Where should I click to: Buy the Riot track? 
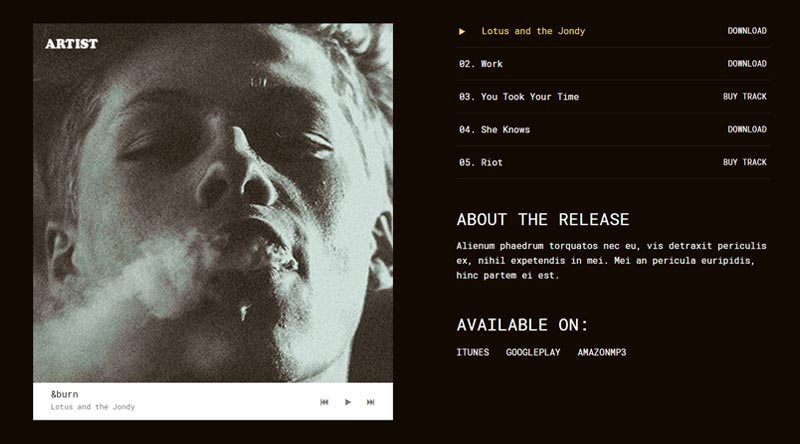pyautogui.click(x=745, y=162)
